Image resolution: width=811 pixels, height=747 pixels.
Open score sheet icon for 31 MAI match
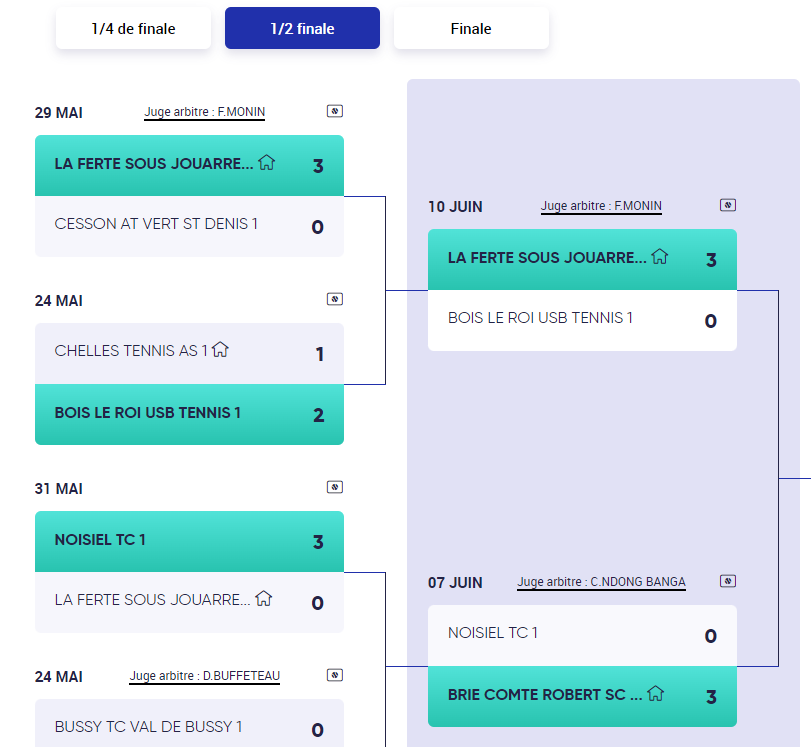click(335, 487)
